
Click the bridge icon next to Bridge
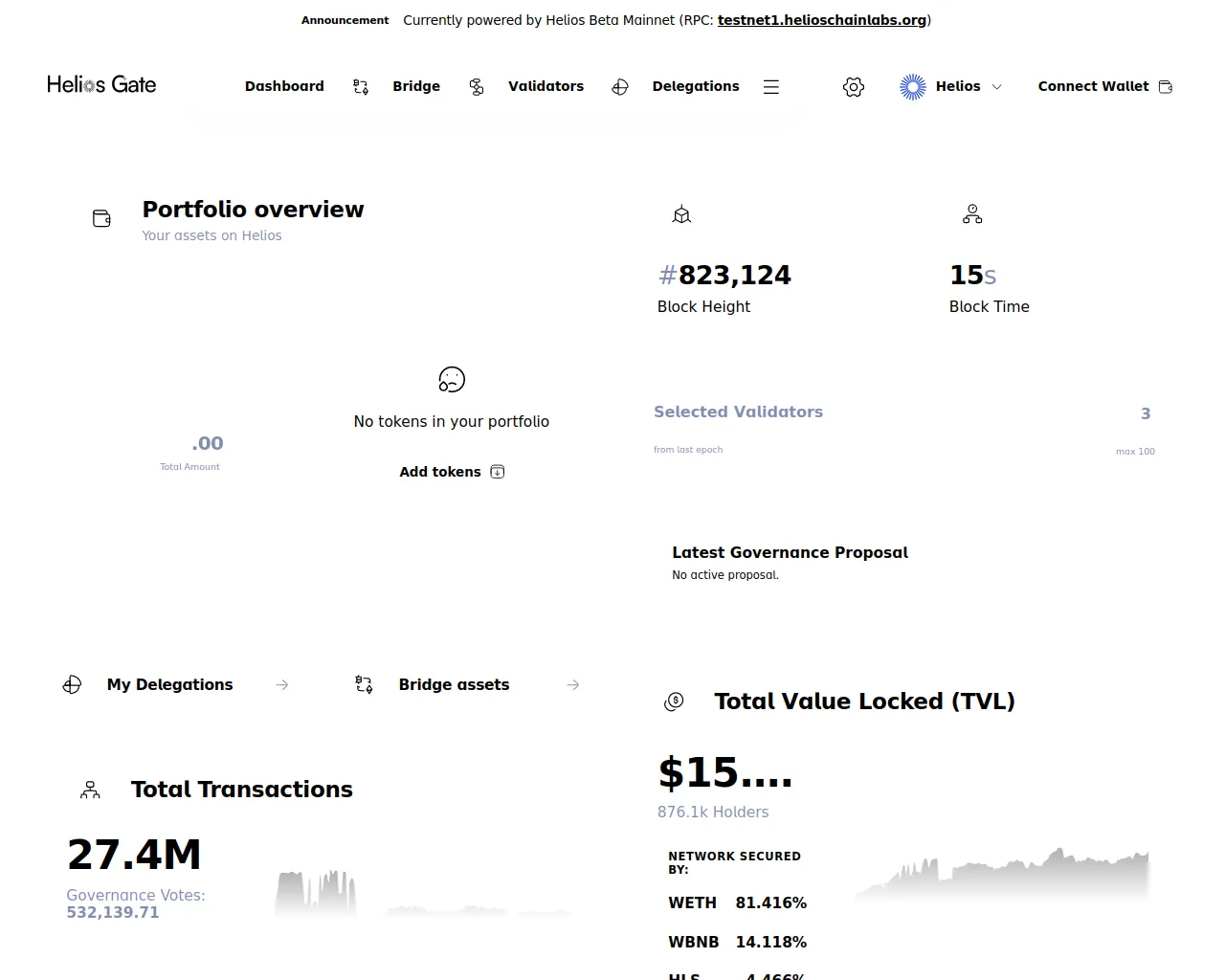tap(361, 87)
